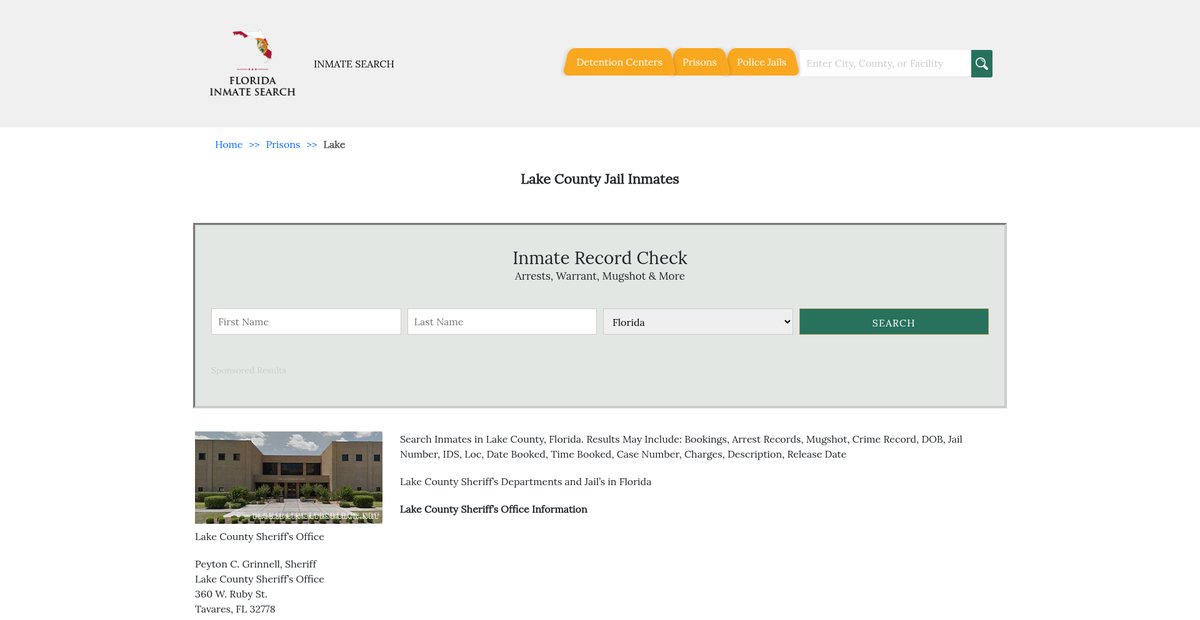Click the Lake County Jail Inmates heading
Viewport: 1200px width, 620px height.
point(600,180)
